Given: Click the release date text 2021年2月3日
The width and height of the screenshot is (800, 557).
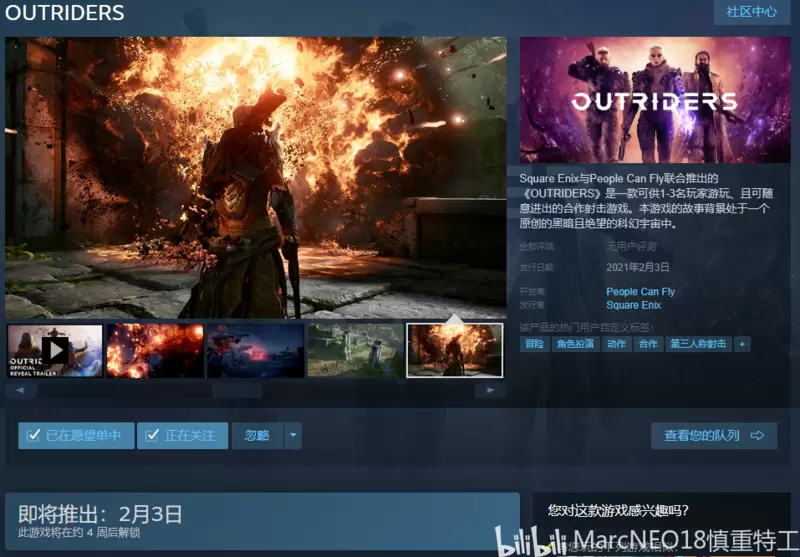Looking at the screenshot, I should coord(638,267).
